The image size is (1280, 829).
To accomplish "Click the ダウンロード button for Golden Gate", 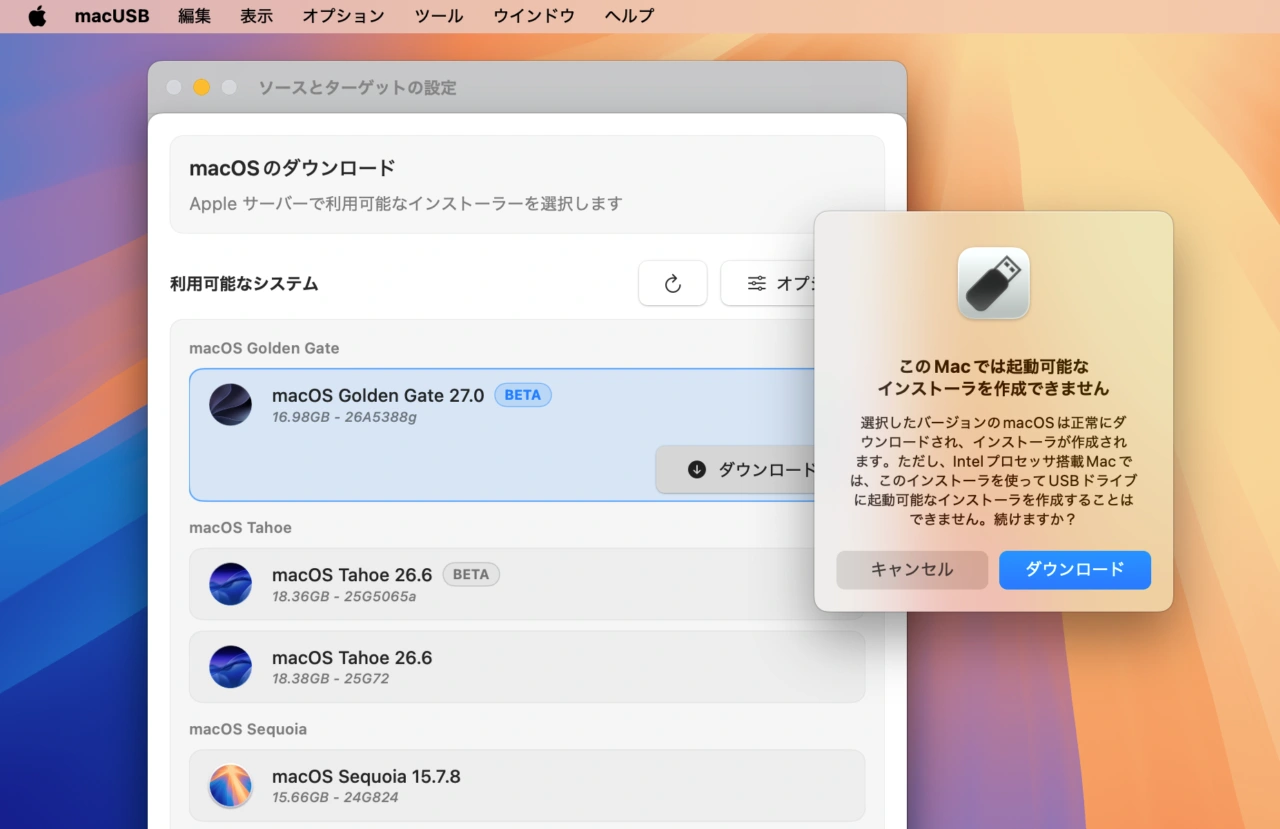I will click(735, 470).
